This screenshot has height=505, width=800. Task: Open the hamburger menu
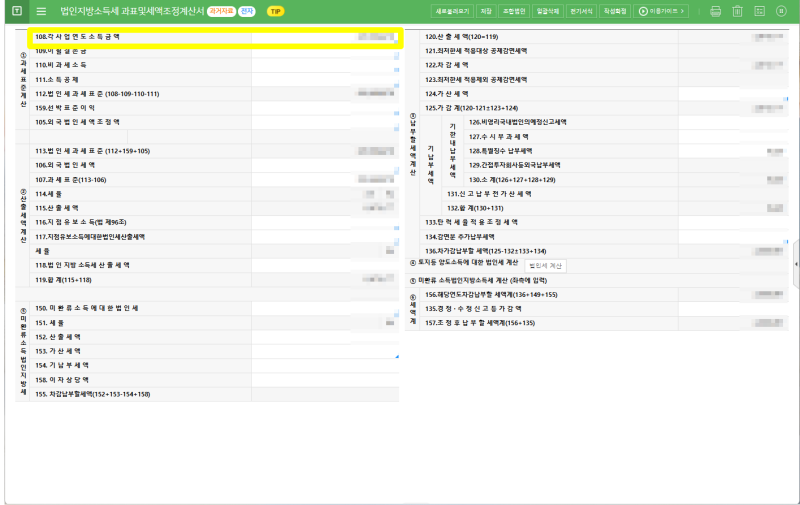(41, 11)
